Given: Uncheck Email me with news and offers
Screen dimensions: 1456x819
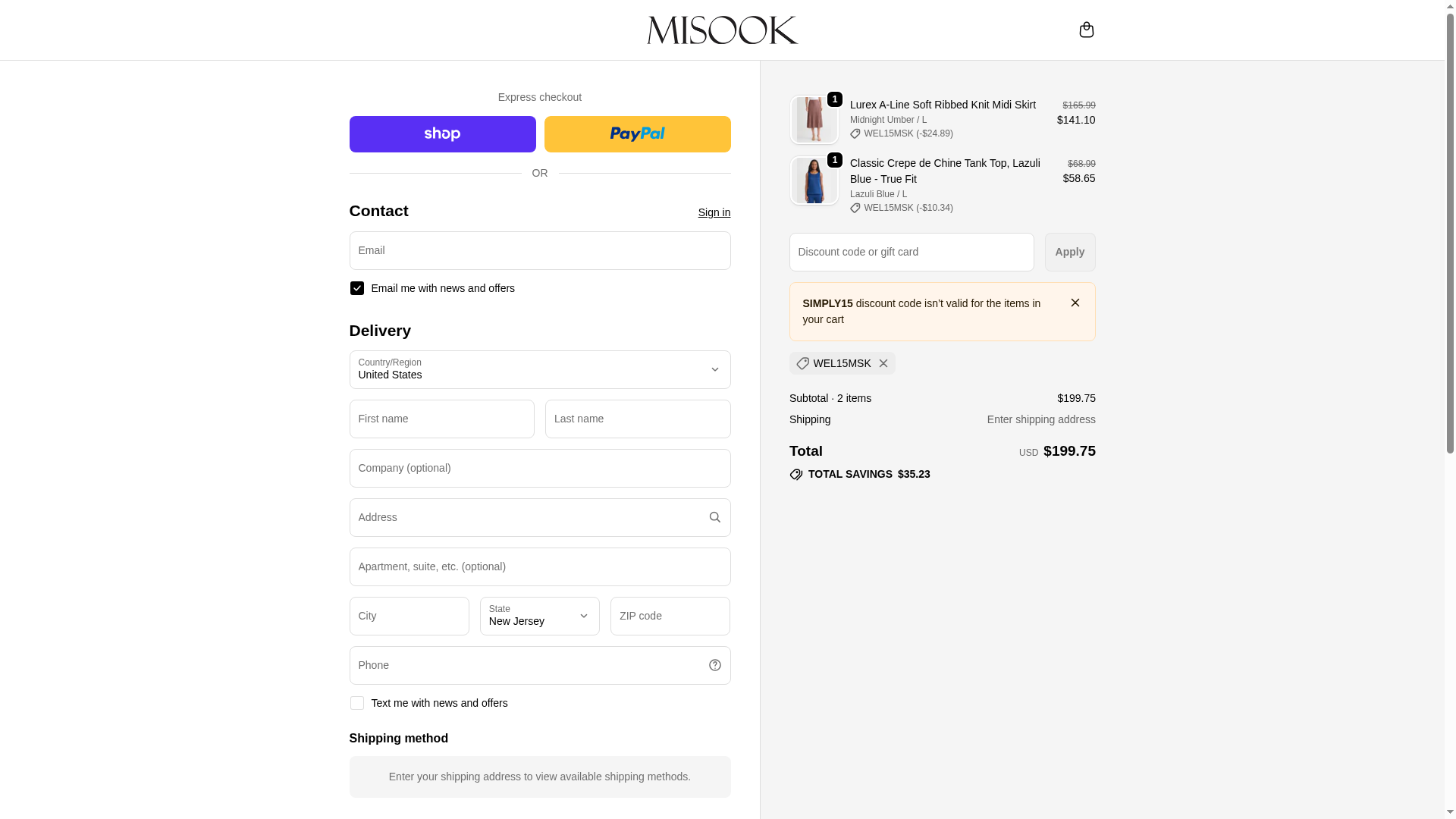Looking at the screenshot, I should pos(357,288).
